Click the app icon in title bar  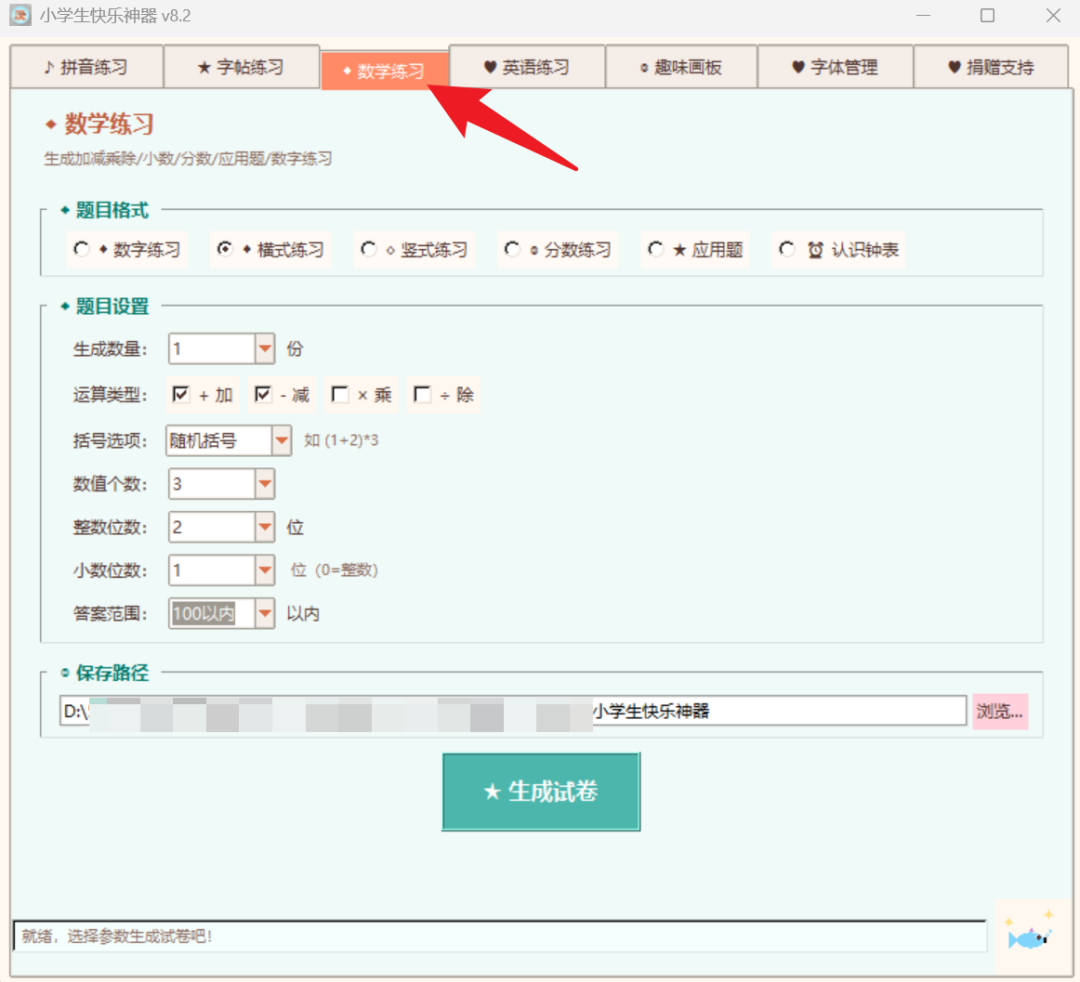20,15
